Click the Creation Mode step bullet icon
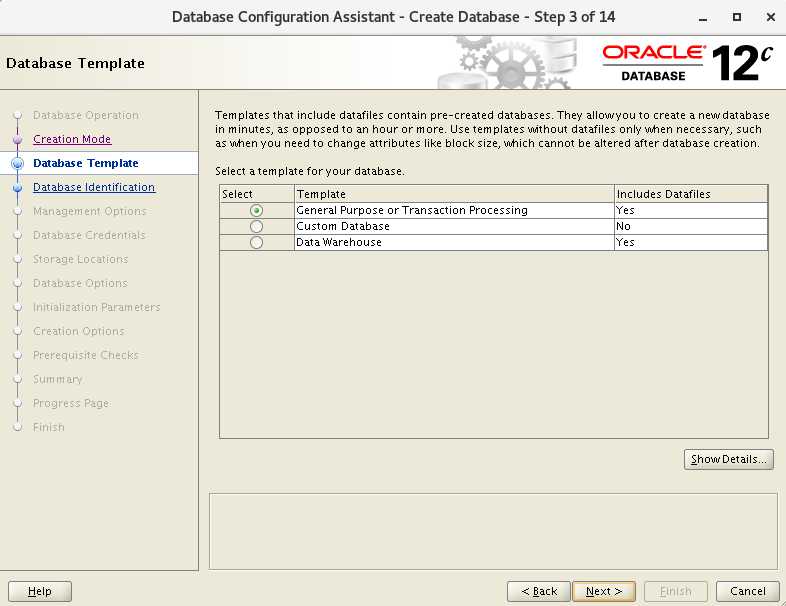786x606 pixels. pos(18,139)
